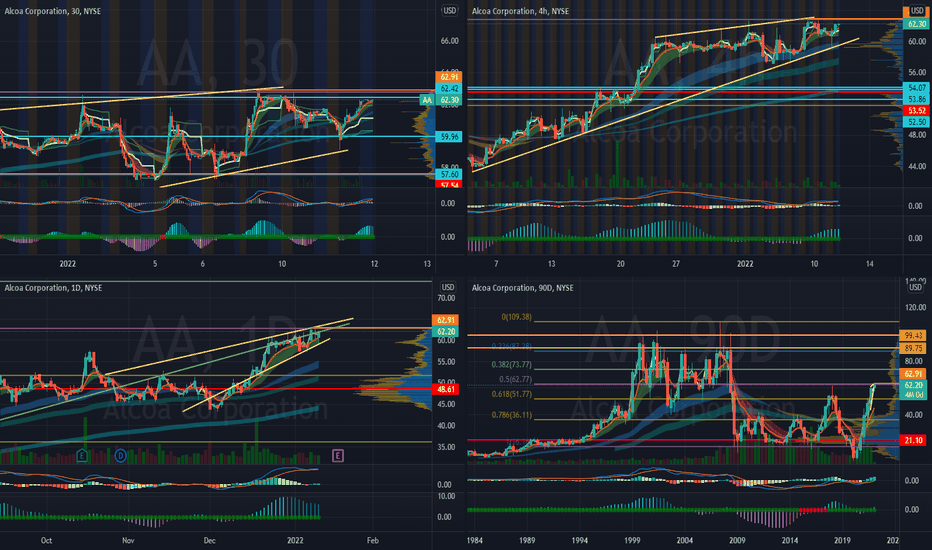Open the USD currency selector on the 90D chart
This screenshot has height=550, width=932.
tap(915, 288)
